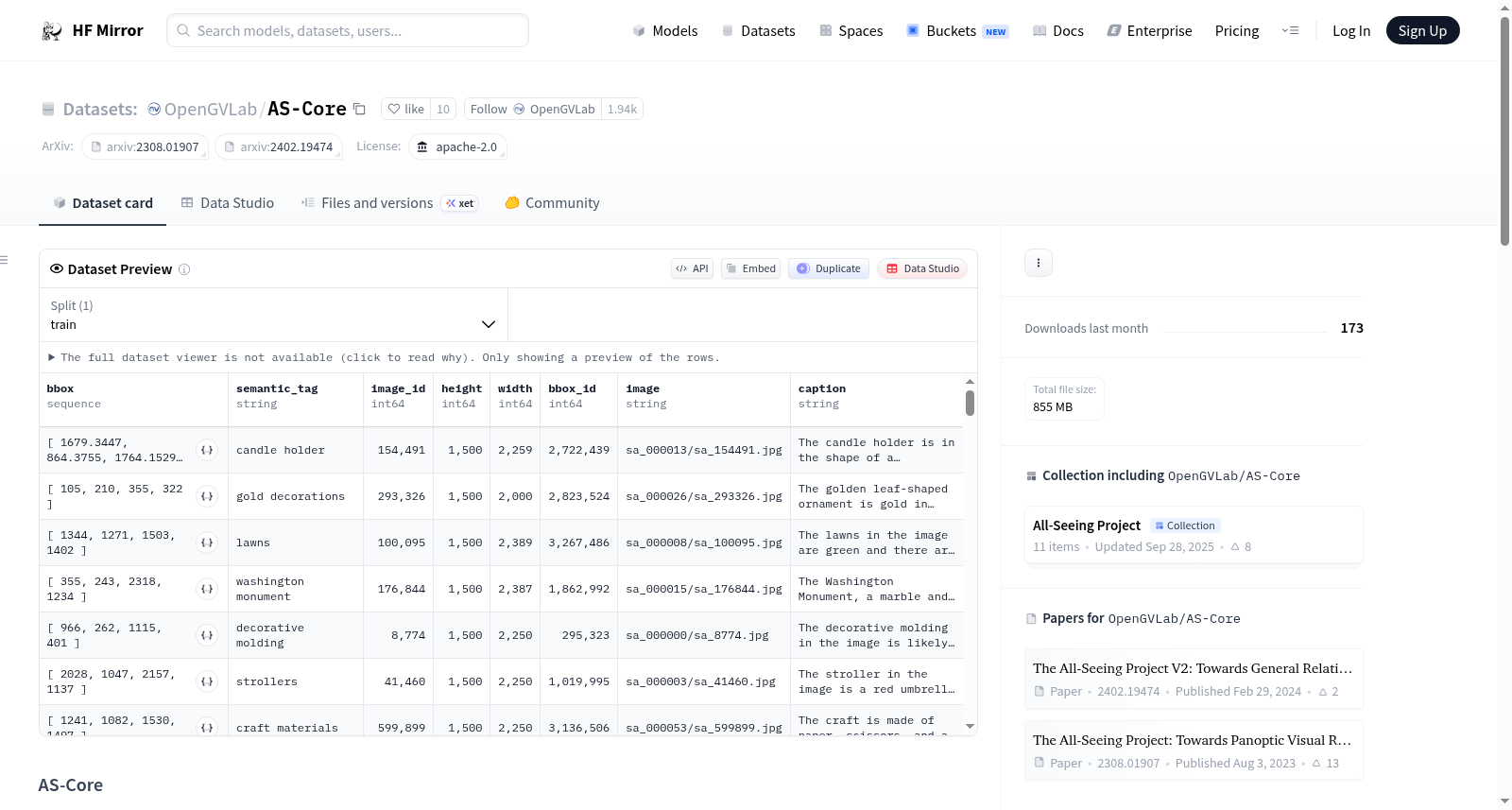Open arxiv:2308.01907 tag
Viewport: 1512px width, 810px height.
click(x=145, y=147)
